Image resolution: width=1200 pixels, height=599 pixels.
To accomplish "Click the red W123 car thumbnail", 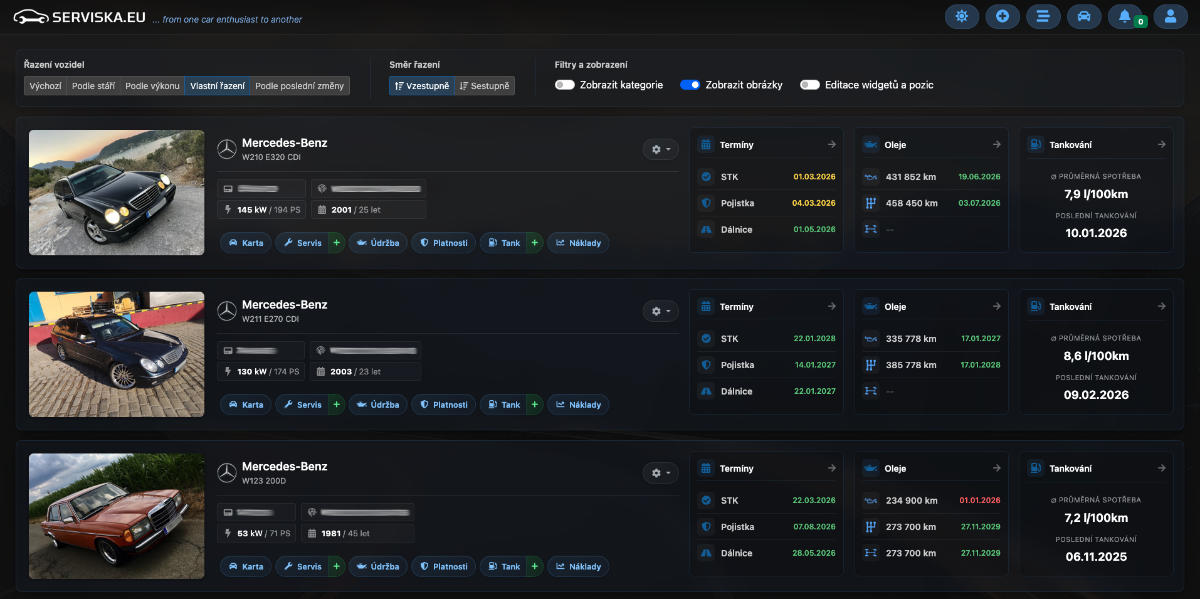I will [116, 516].
